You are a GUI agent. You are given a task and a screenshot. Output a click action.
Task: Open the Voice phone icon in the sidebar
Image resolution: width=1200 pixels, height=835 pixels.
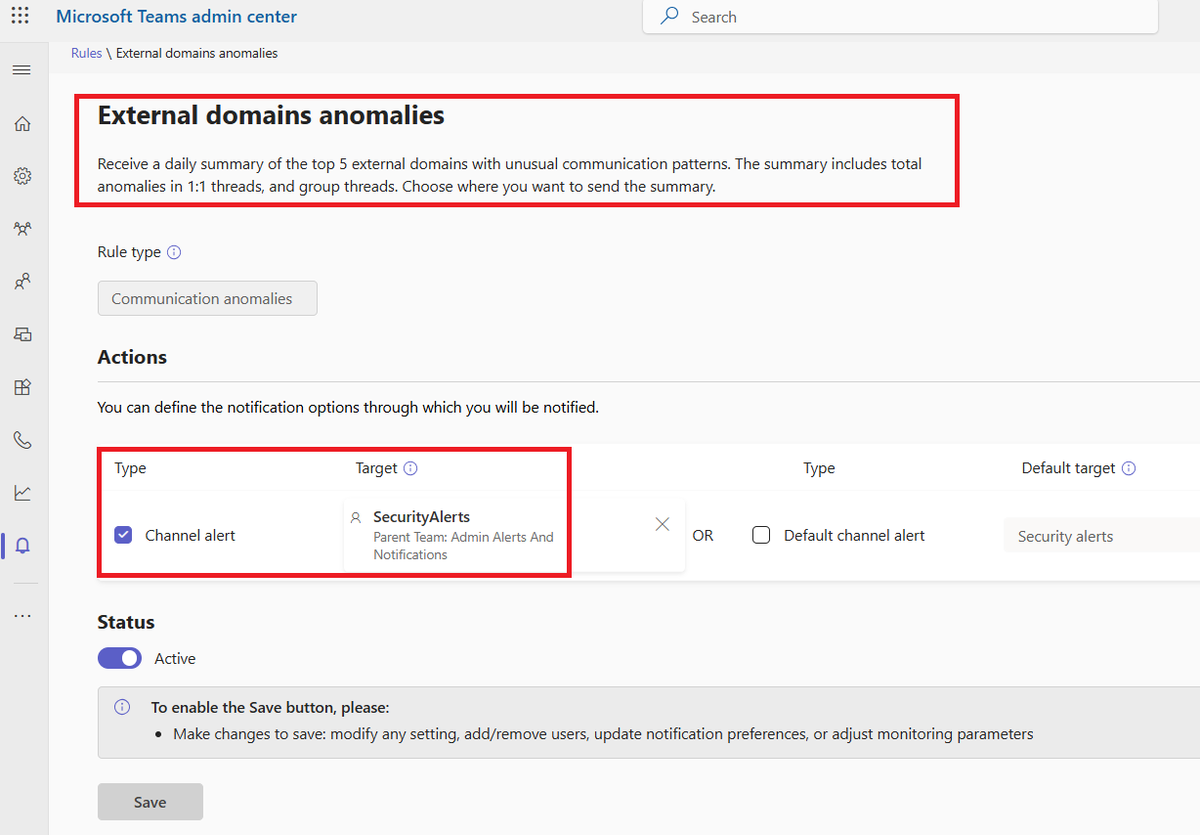pos(22,440)
